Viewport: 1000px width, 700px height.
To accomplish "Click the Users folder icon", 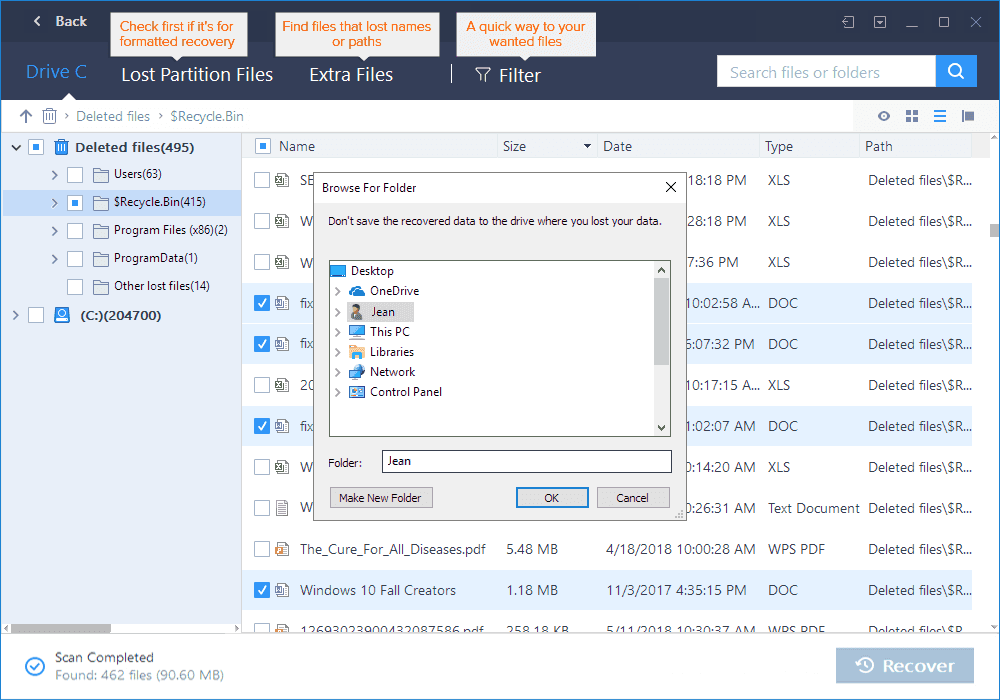I will [x=101, y=175].
